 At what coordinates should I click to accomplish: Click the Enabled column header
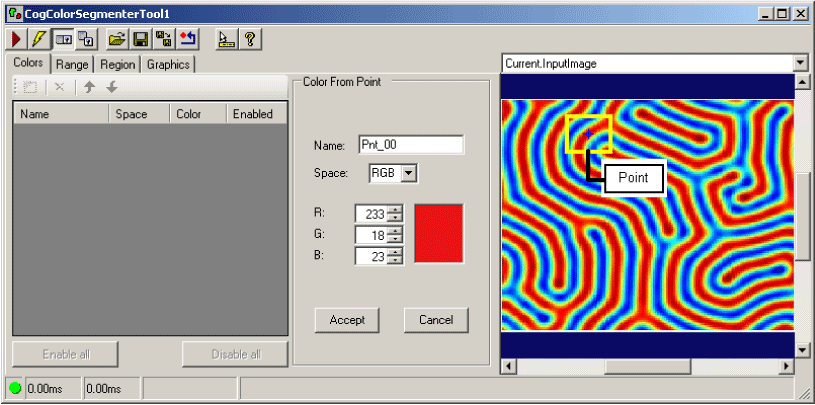(x=257, y=114)
